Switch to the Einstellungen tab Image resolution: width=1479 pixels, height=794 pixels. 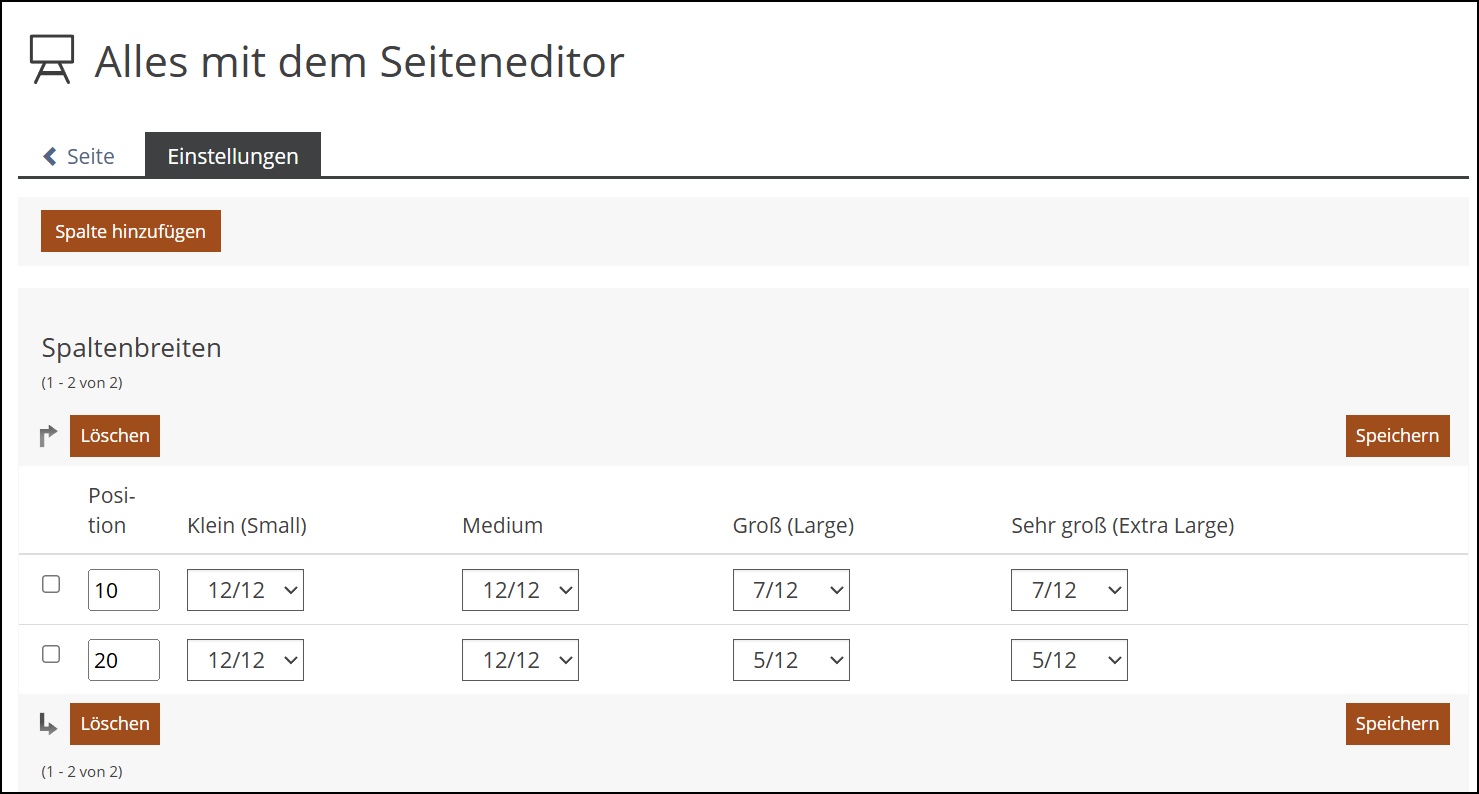(233, 156)
